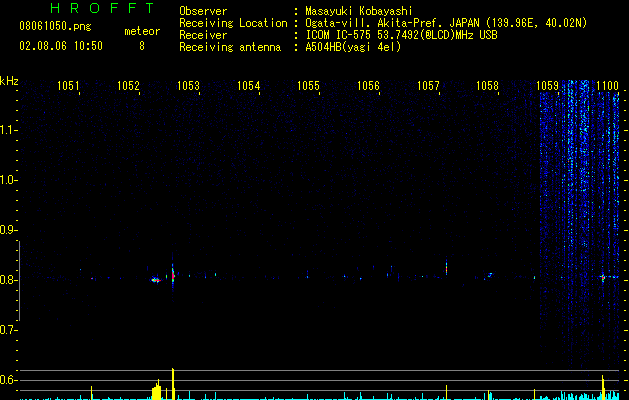Click the 1.1 kHz axis label

(8, 130)
